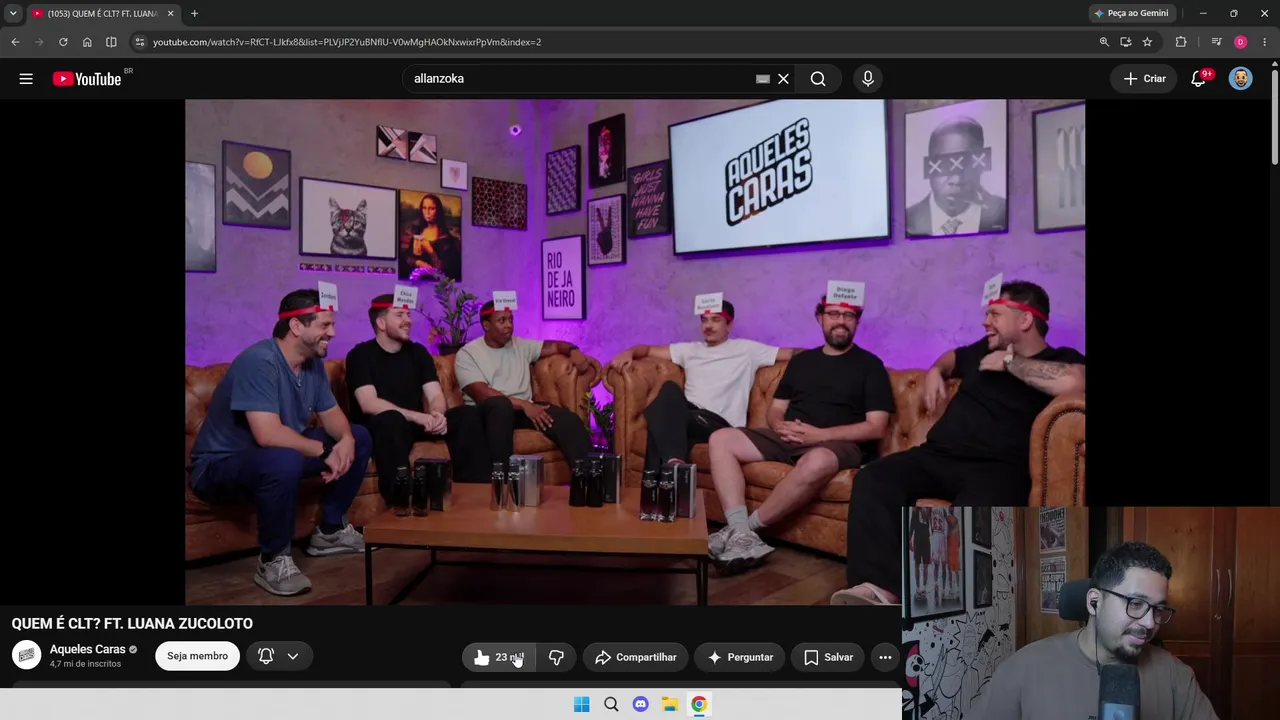Open the account avatar menu
1280x720 pixels.
click(x=1240, y=79)
